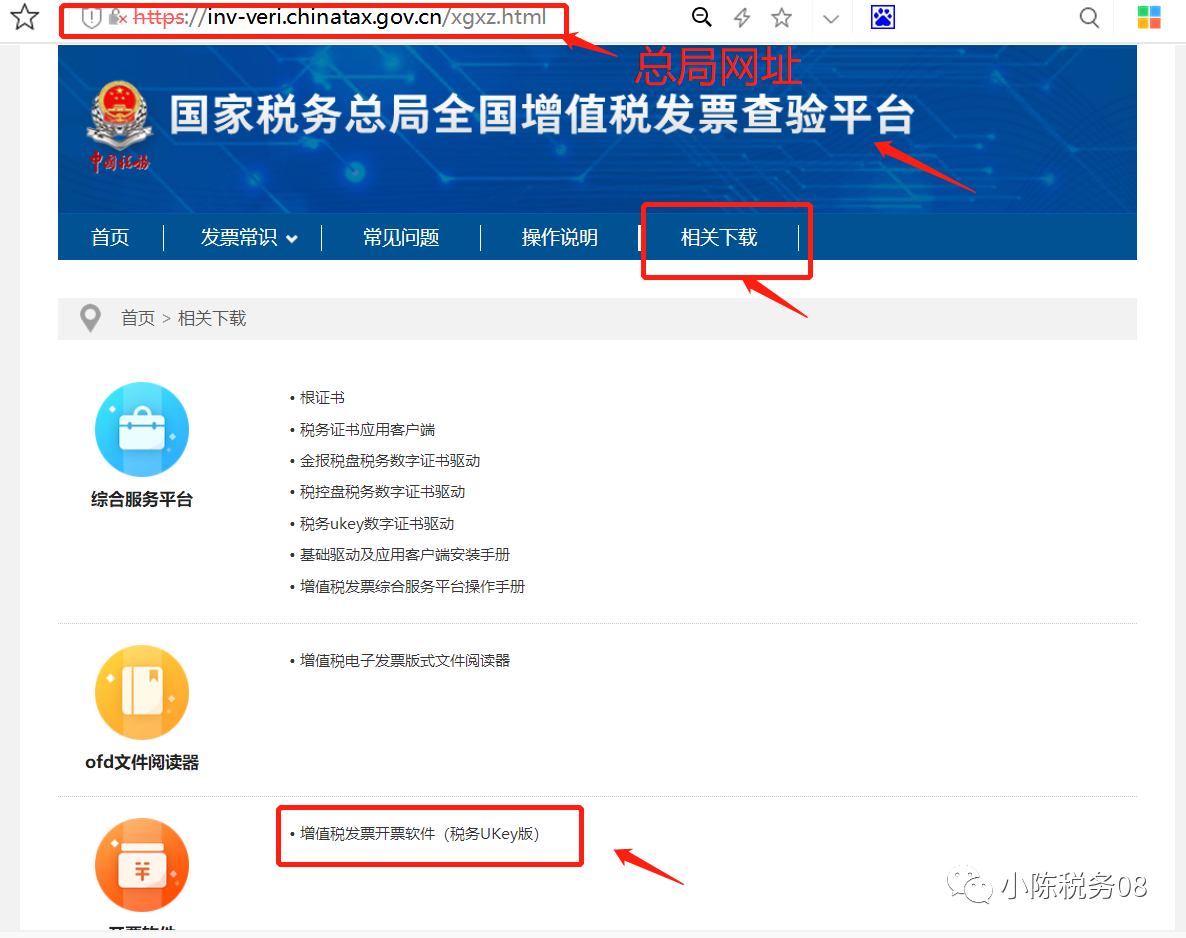Open the 首页 navigation tab

[110, 238]
